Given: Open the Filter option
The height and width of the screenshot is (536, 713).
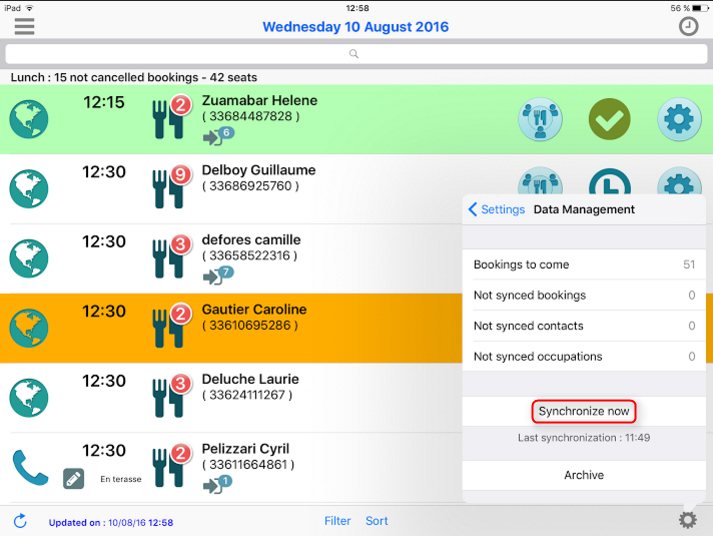Looking at the screenshot, I should pos(338,521).
